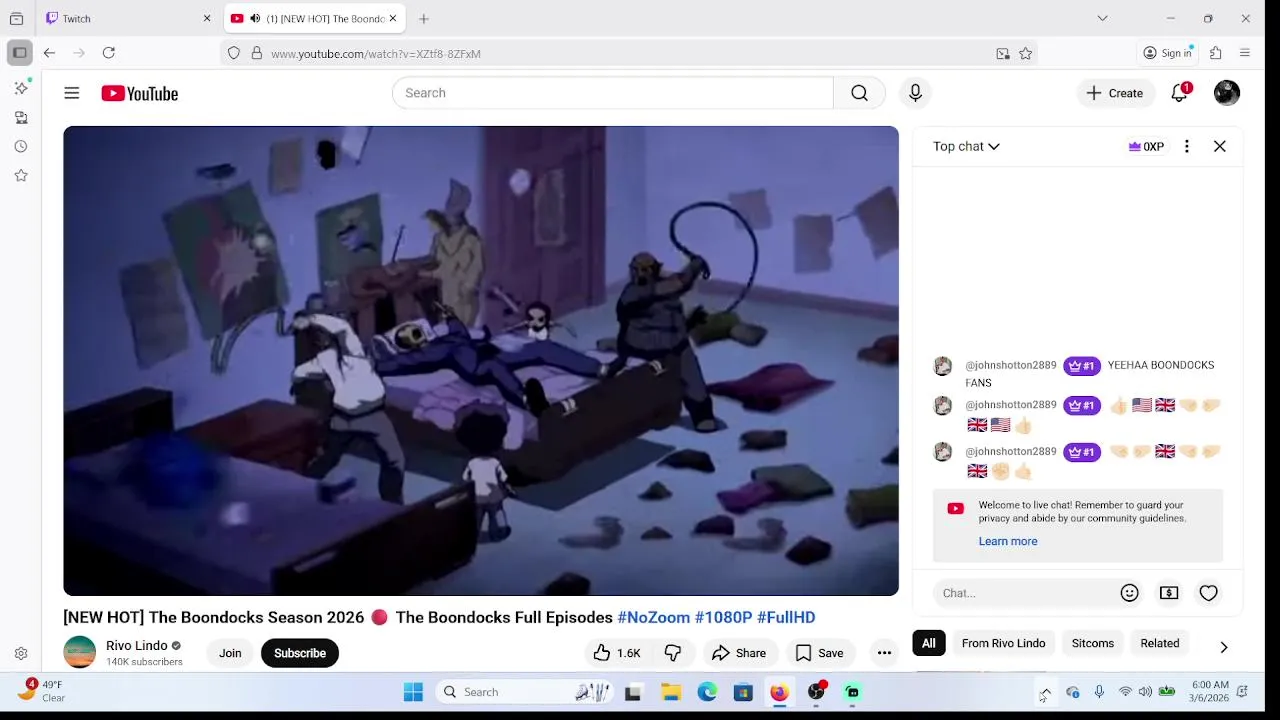Click Sign in to Firefox account
1280x720 pixels.
pyautogui.click(x=1167, y=53)
